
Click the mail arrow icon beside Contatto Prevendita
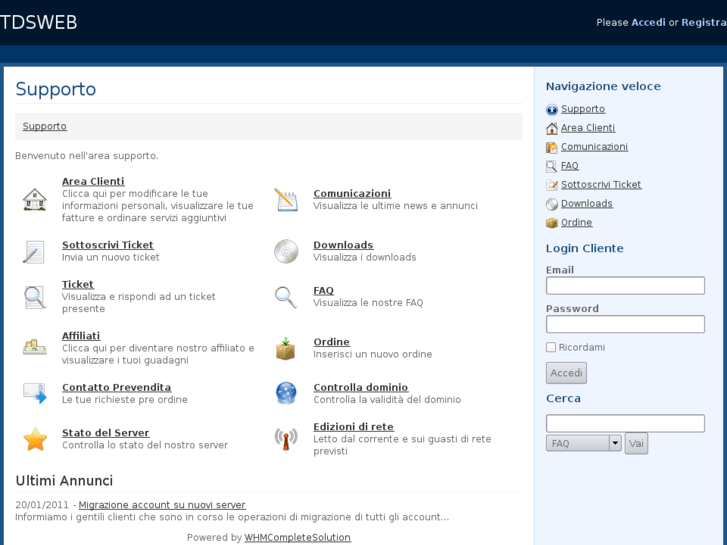tap(35, 393)
